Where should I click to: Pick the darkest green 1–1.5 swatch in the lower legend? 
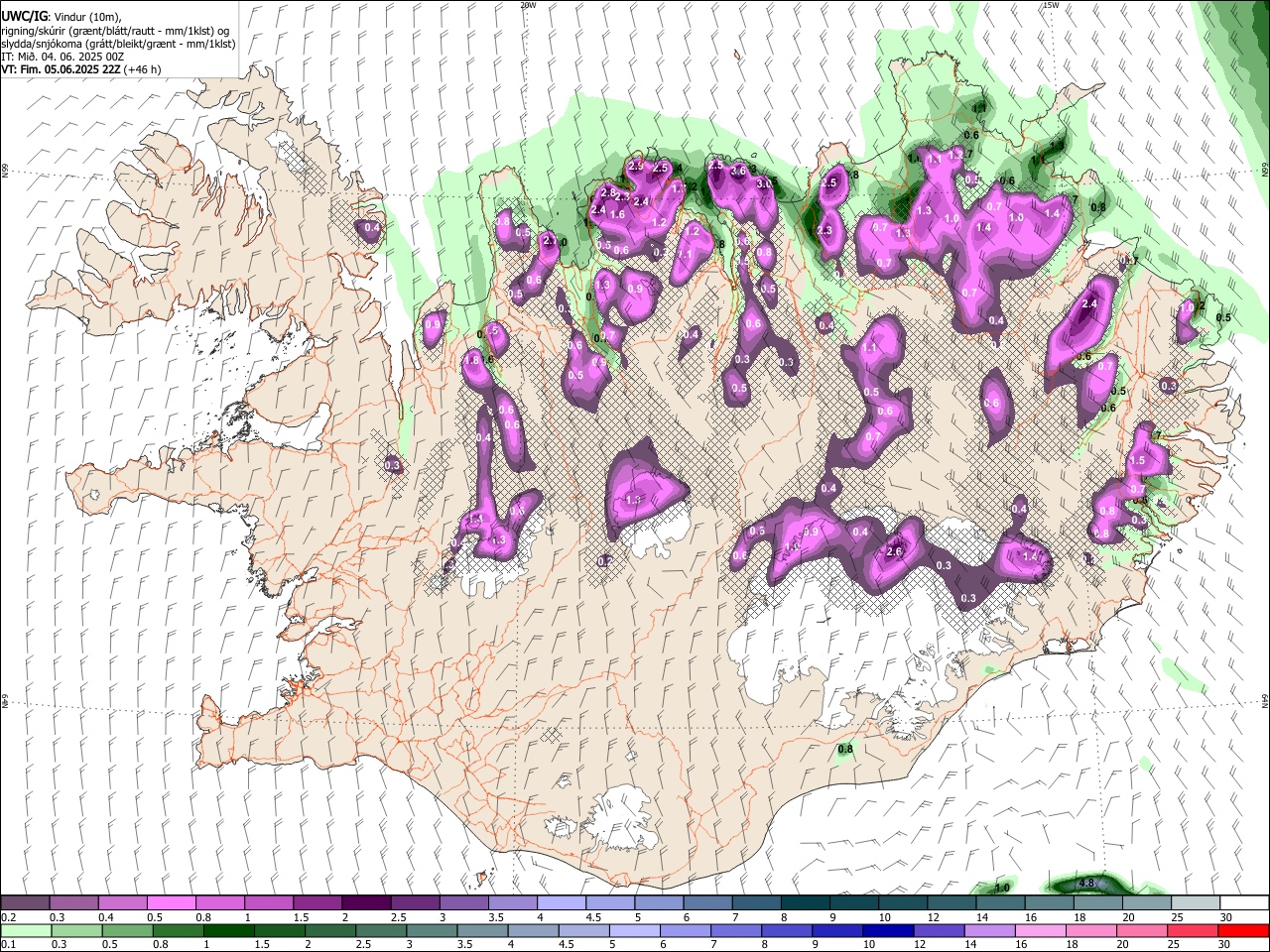point(229,930)
